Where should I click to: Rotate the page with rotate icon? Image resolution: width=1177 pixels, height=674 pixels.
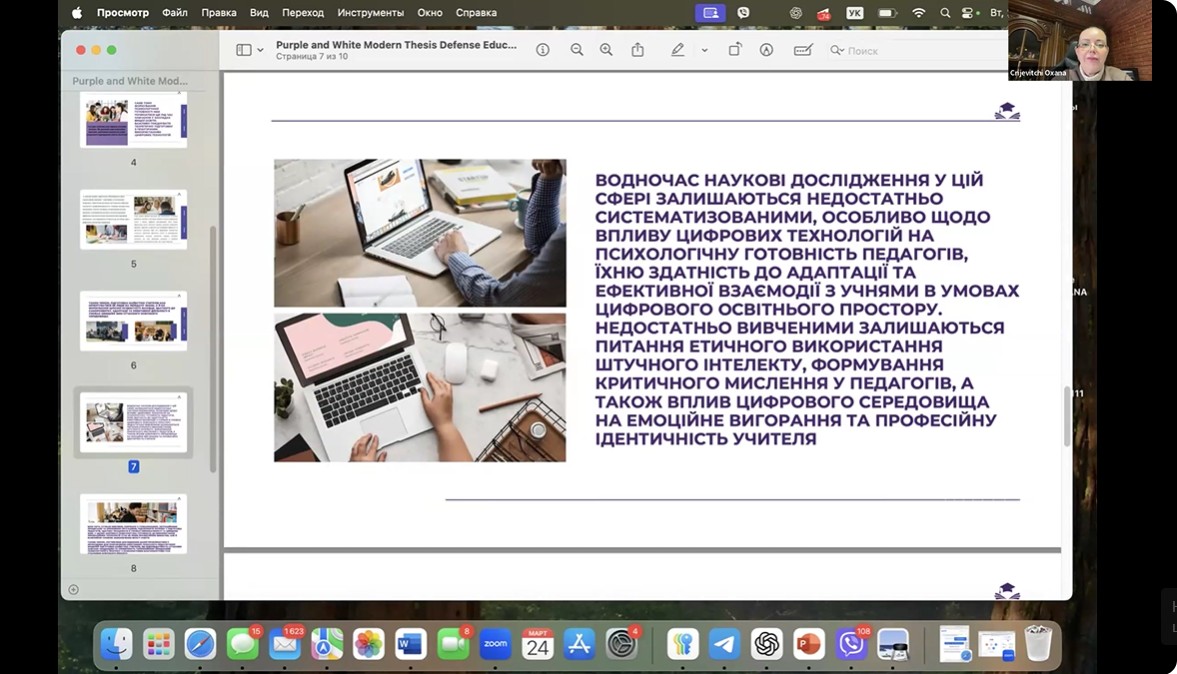coord(735,50)
